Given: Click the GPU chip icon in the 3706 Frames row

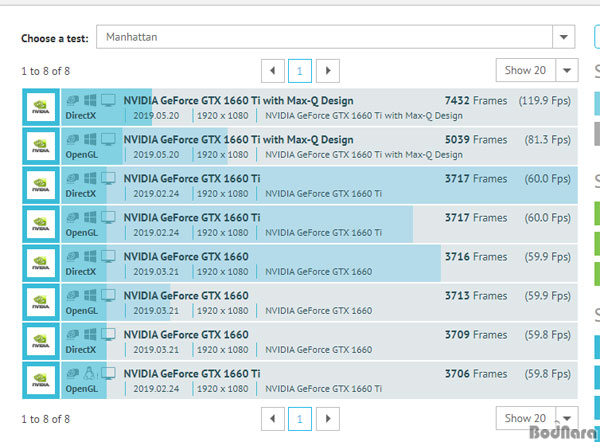Looking at the screenshot, I should (73, 373).
